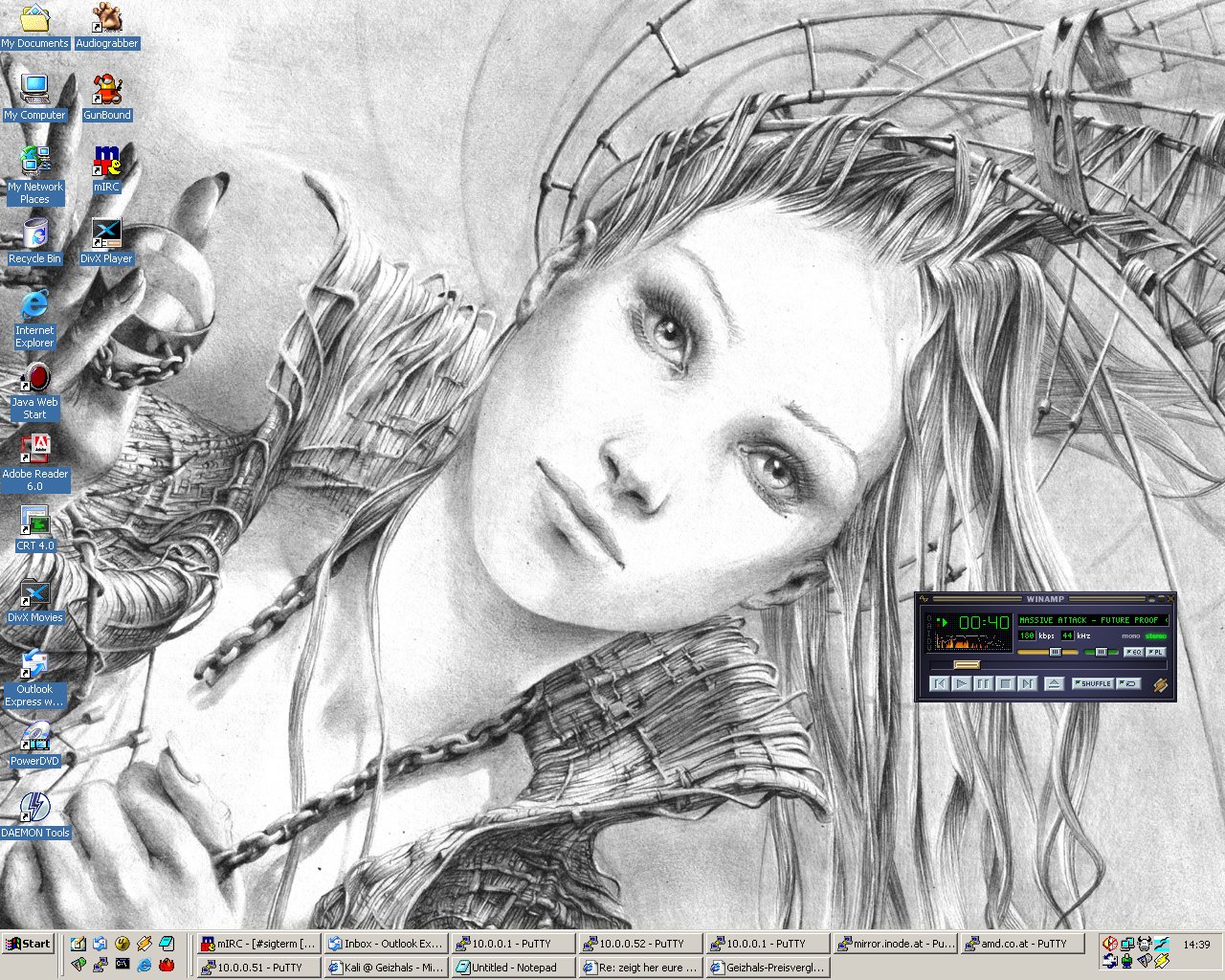
Task: Open the My Documents desktop icon
Action: point(34,25)
